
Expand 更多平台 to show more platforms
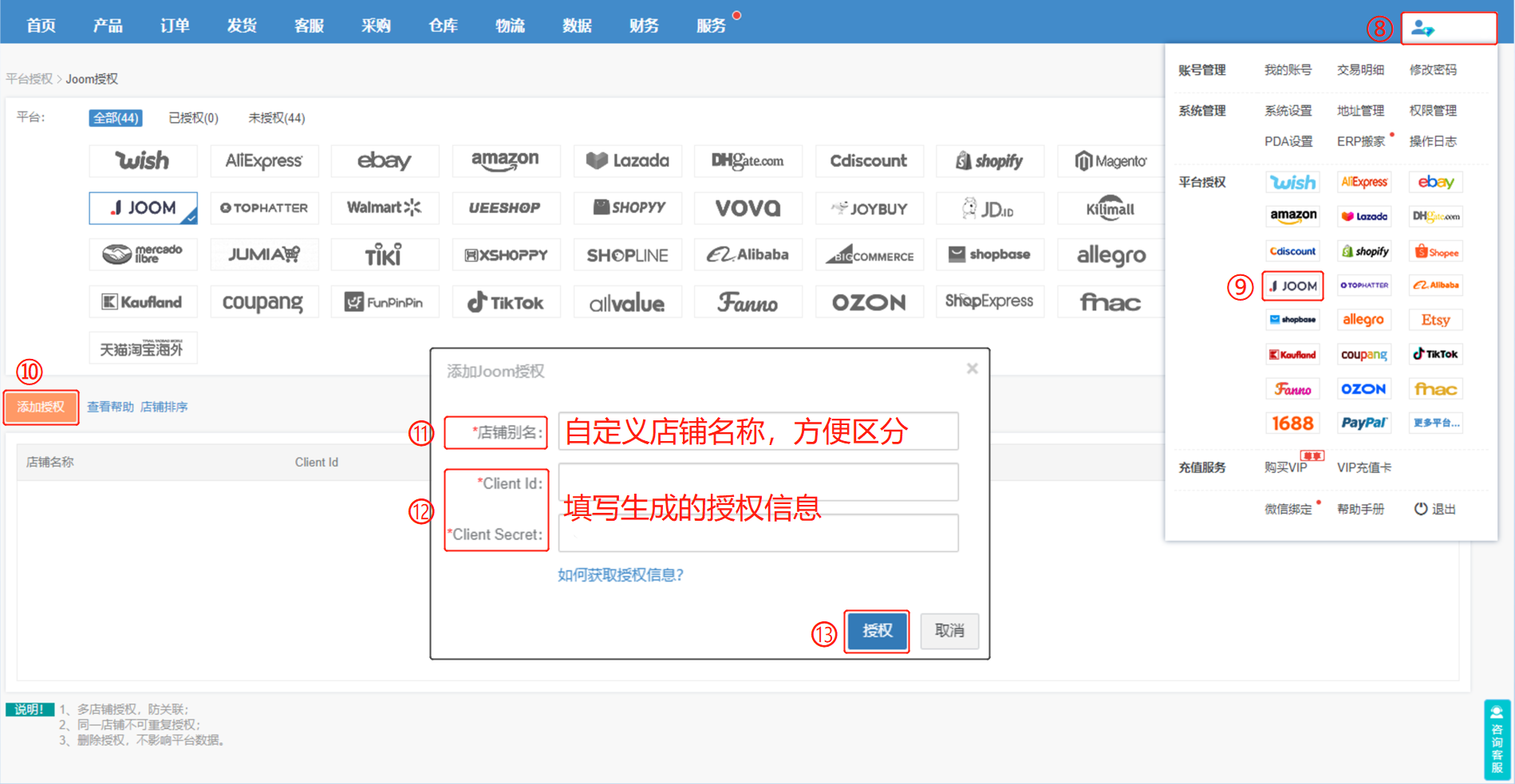click(x=1435, y=423)
